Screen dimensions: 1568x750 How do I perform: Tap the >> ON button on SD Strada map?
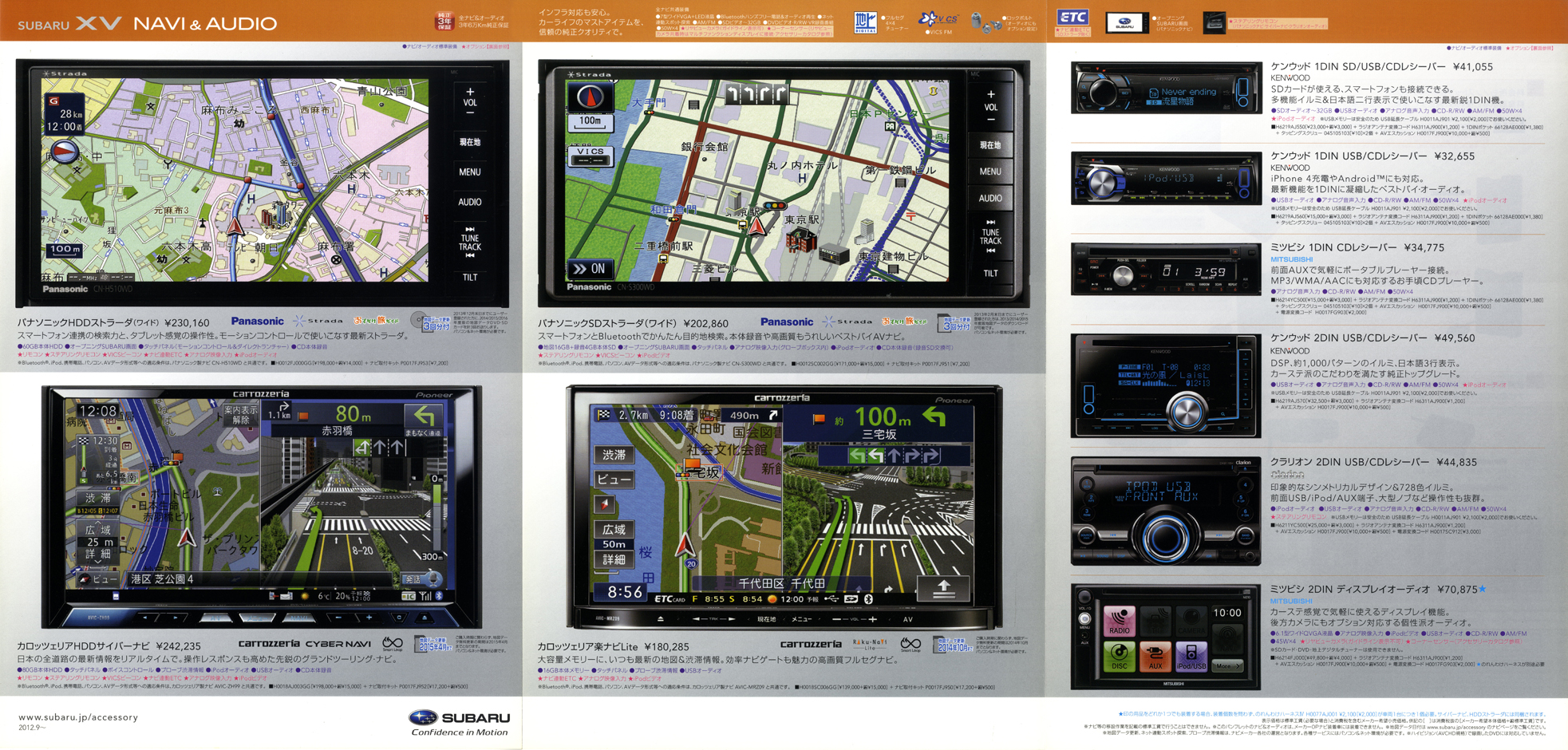coord(590,269)
